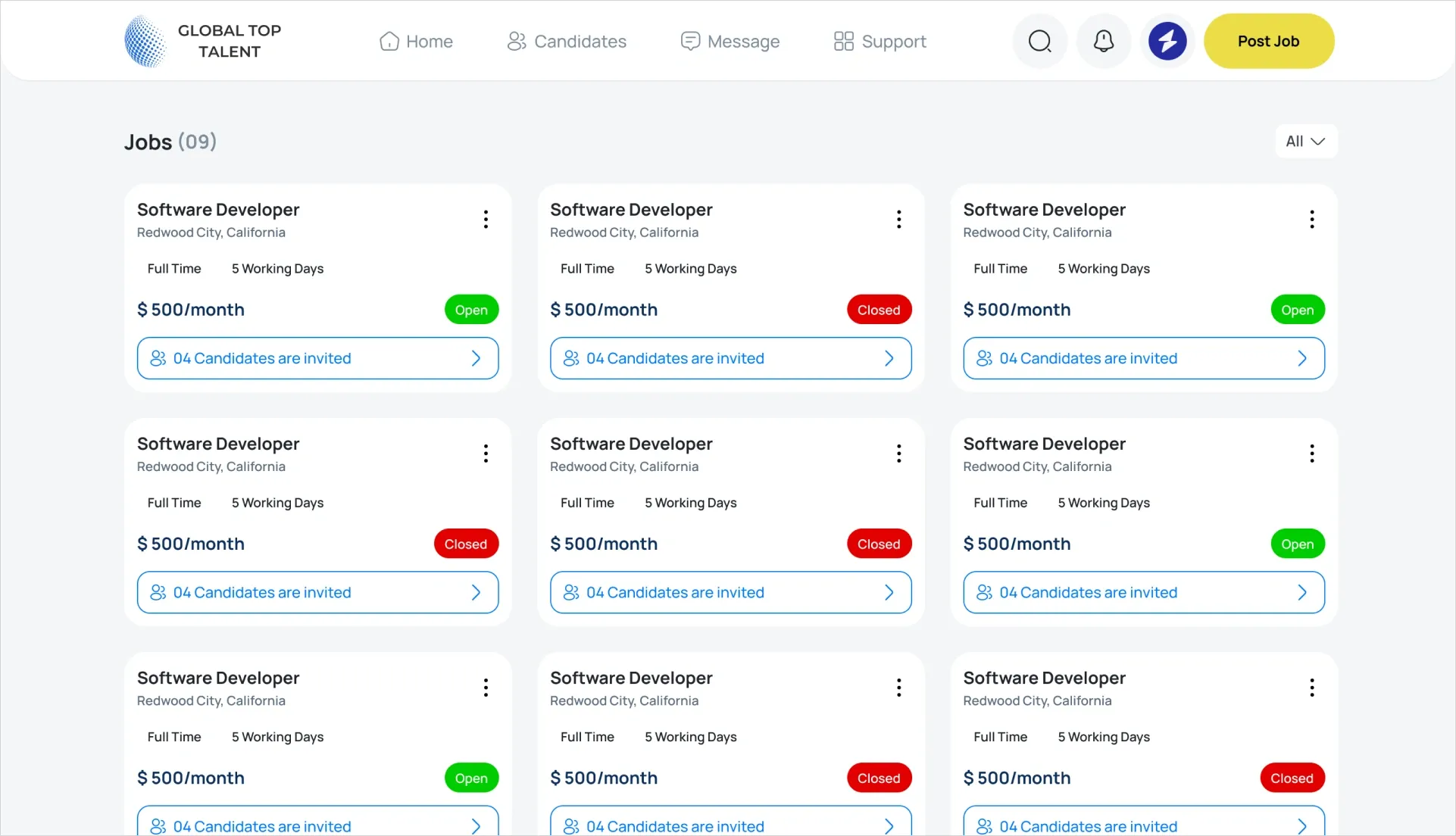Click the Home icon in the navigation
The image size is (1456, 836).
click(x=390, y=41)
